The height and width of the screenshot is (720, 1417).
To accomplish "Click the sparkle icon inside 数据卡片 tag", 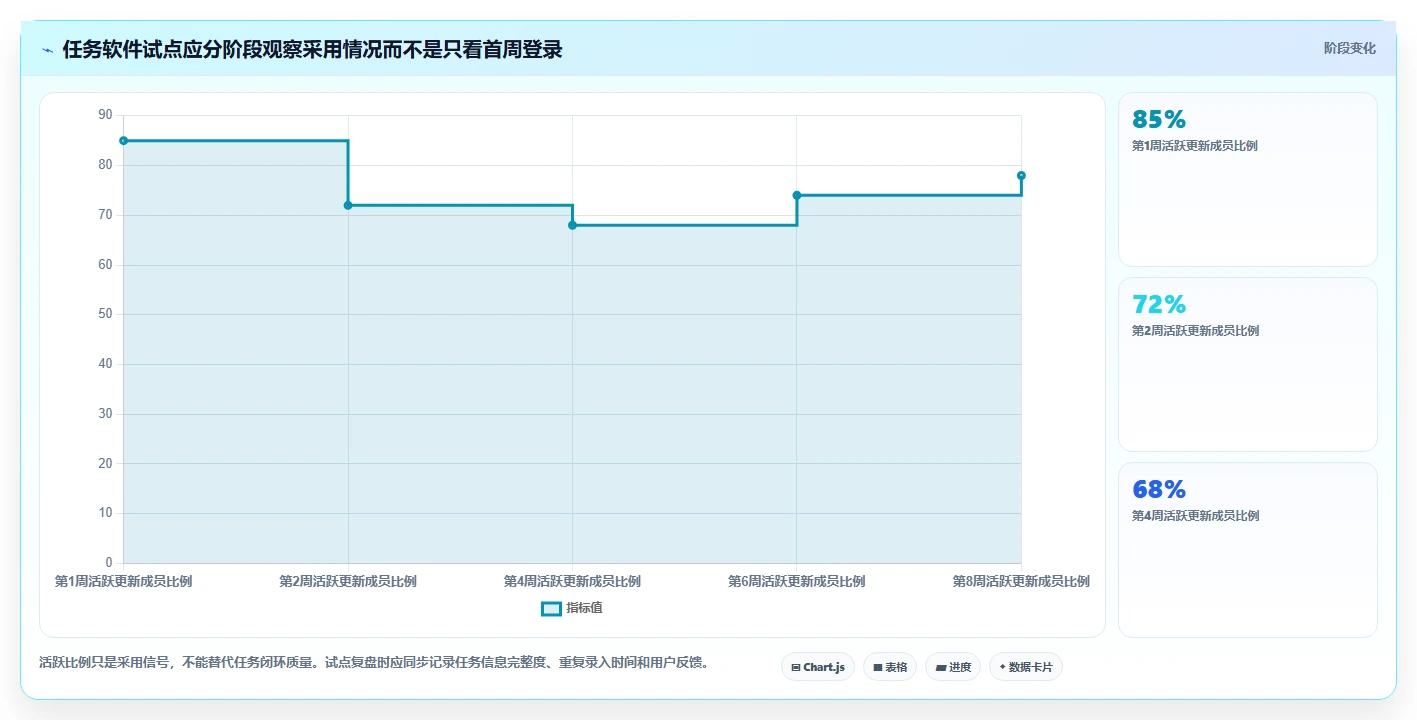I will click(1002, 666).
